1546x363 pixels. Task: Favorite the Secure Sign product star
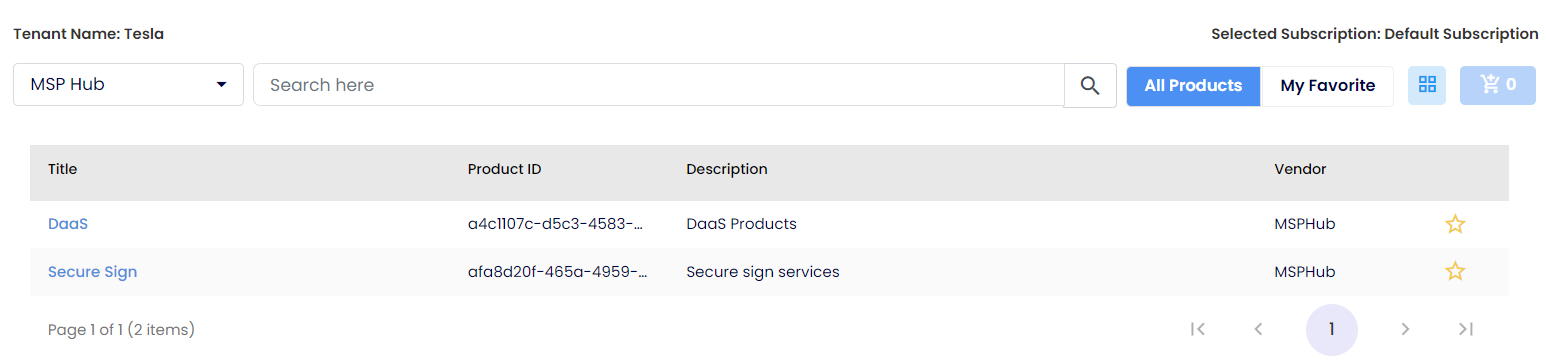pos(1455,271)
